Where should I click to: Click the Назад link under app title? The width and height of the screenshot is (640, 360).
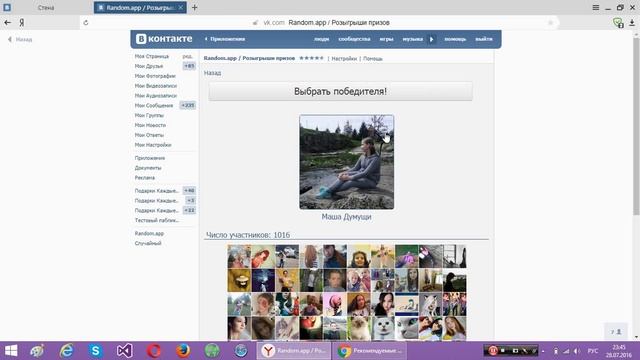[212, 73]
